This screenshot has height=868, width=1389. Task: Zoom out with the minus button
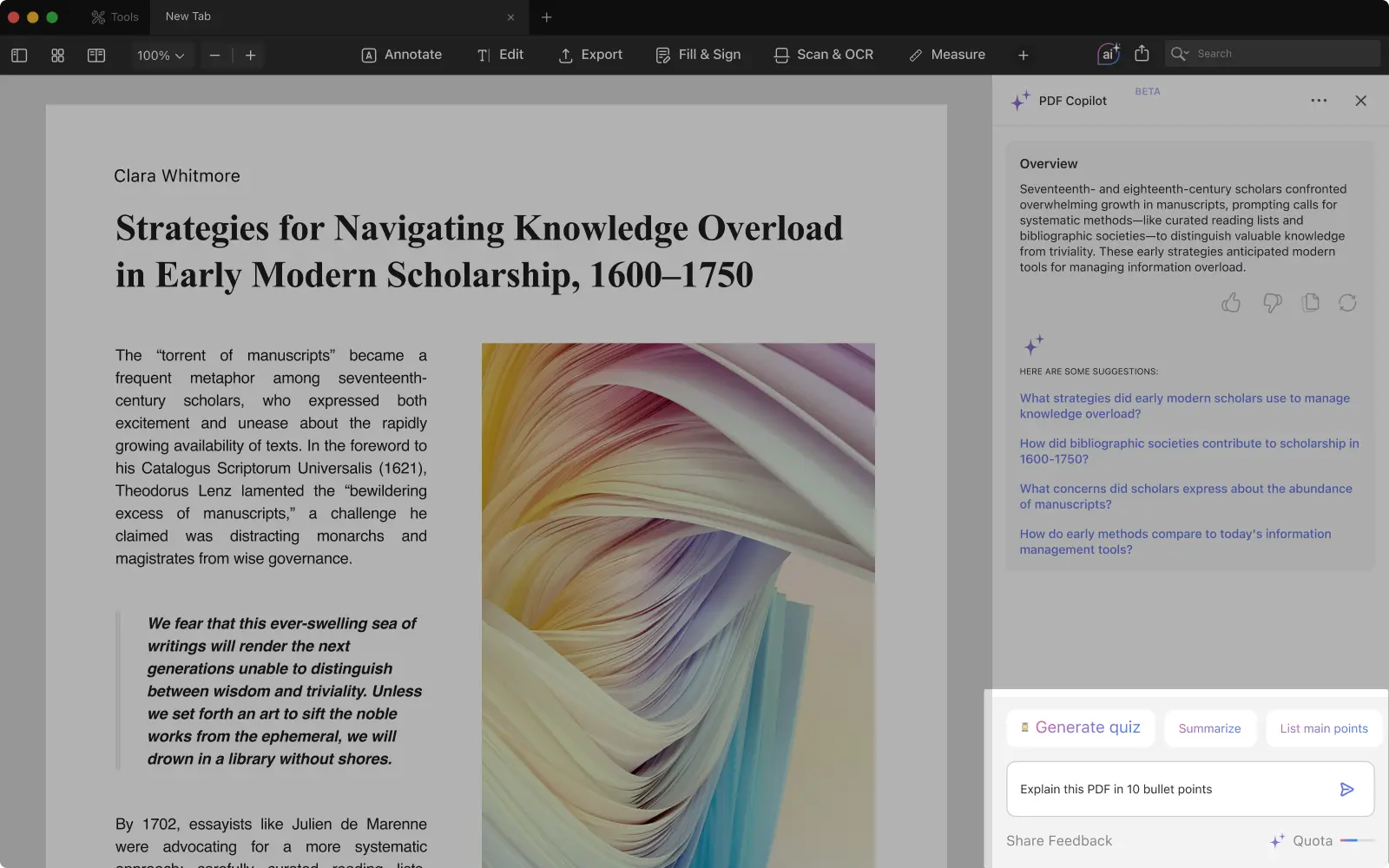[x=214, y=56]
